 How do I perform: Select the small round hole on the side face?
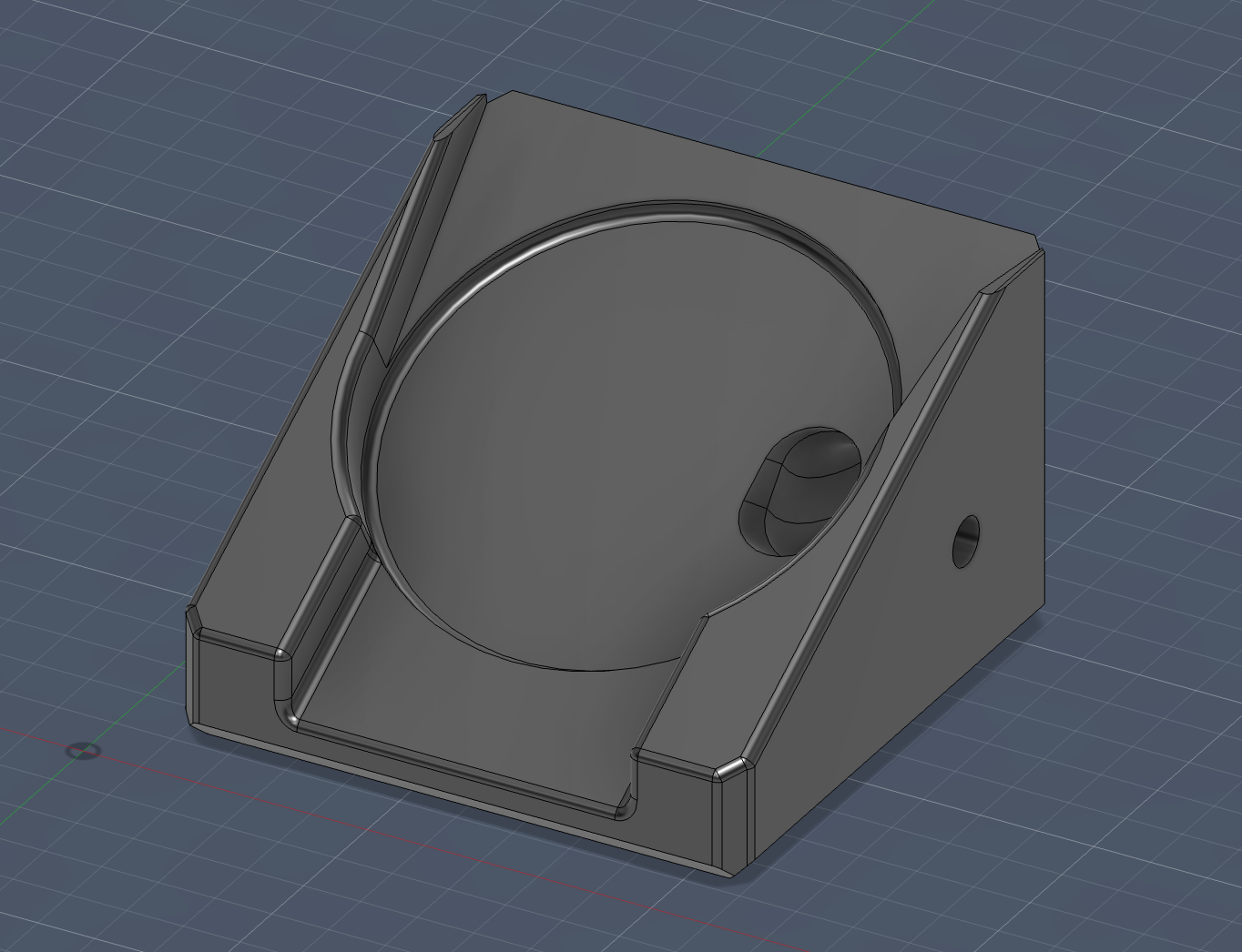[966, 541]
